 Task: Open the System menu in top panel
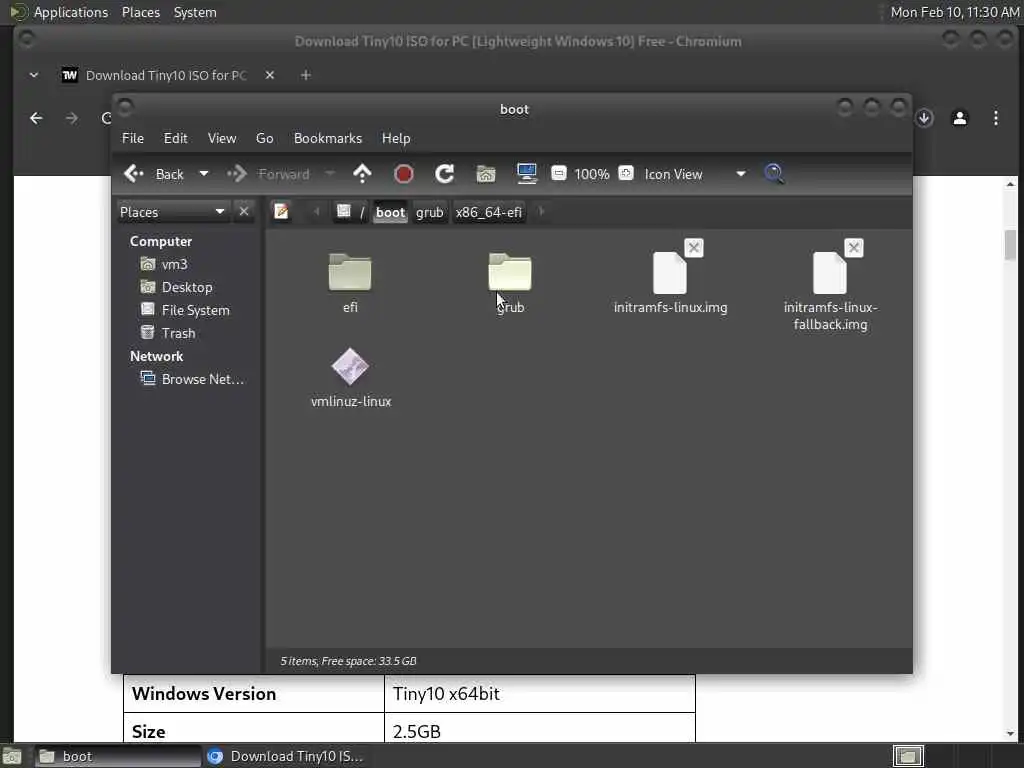tap(195, 12)
